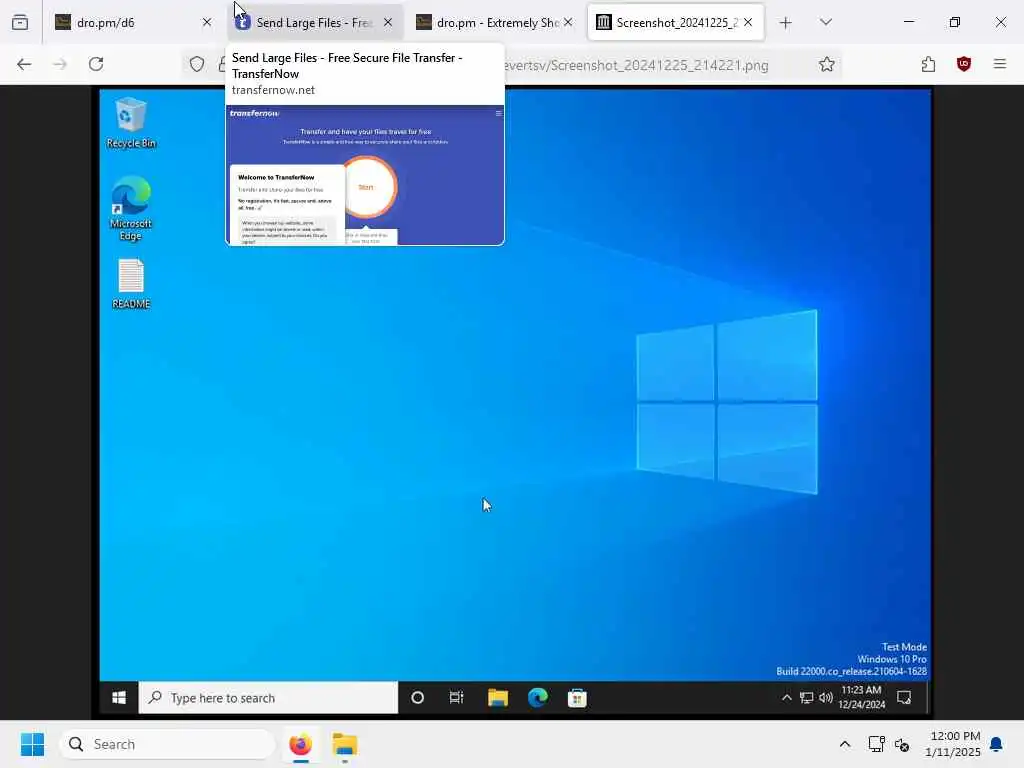Click the muted volume tray icon
This screenshot has width=1024, height=768.
902,744
